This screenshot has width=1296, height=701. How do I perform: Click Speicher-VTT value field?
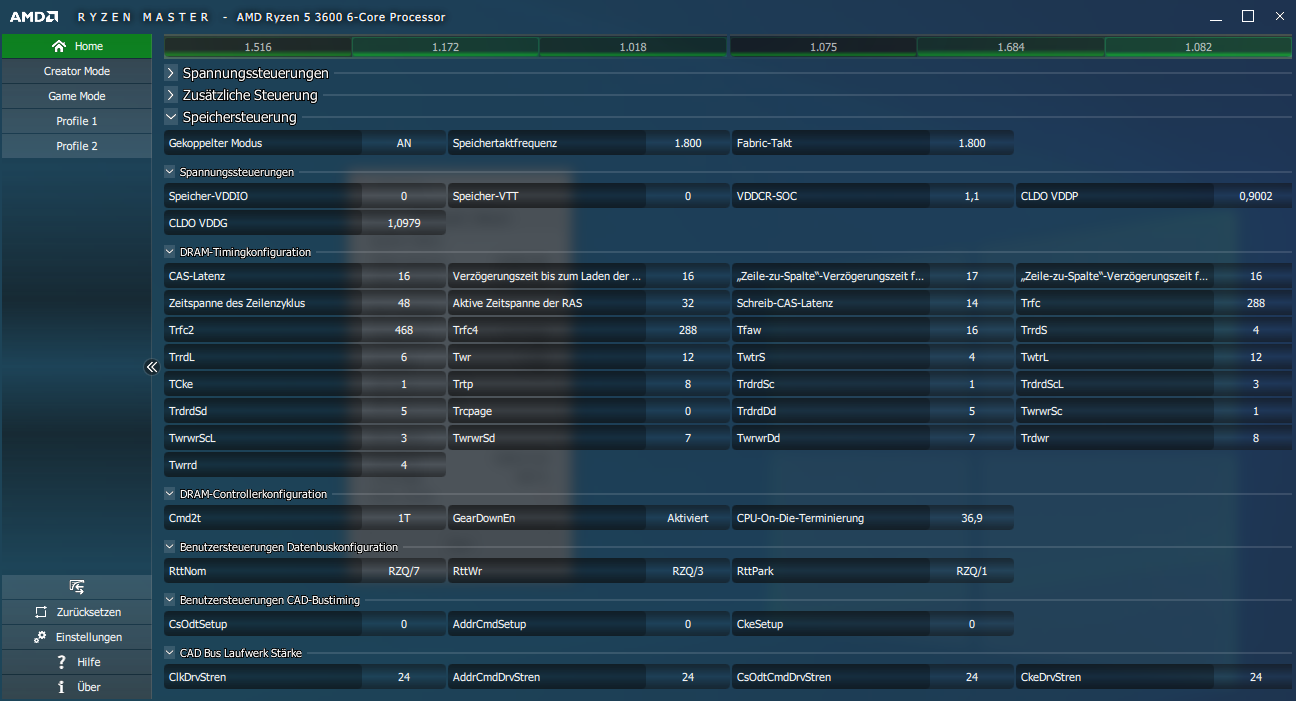pos(688,196)
